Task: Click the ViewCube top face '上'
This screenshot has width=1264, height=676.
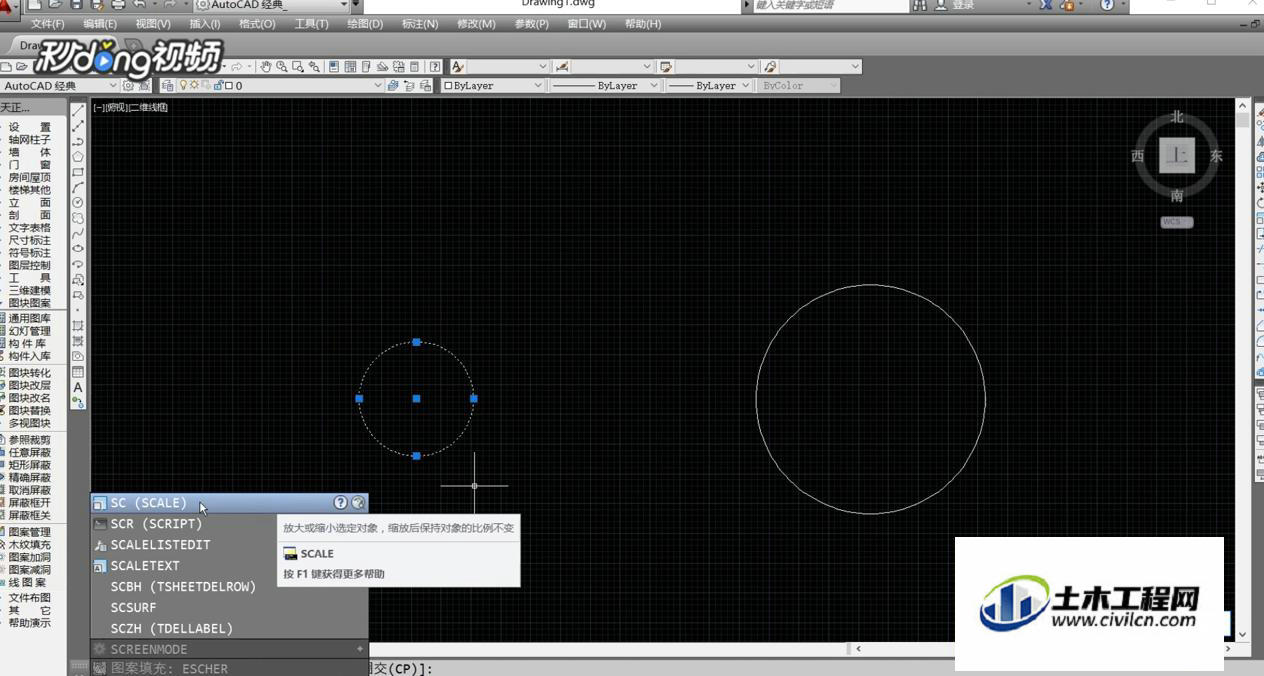Action: pos(1178,155)
